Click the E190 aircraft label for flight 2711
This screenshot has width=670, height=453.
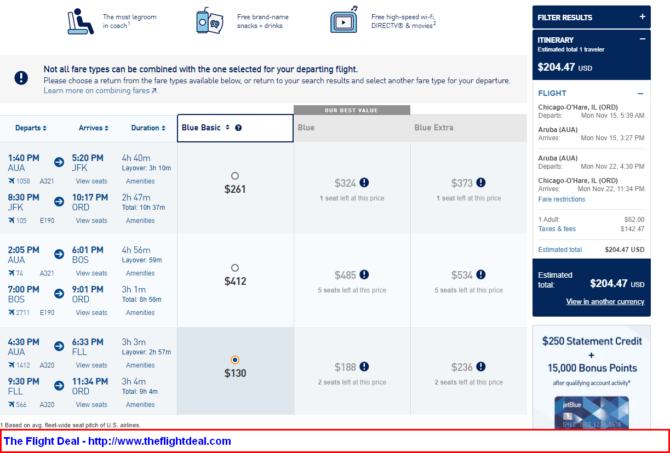point(47,312)
